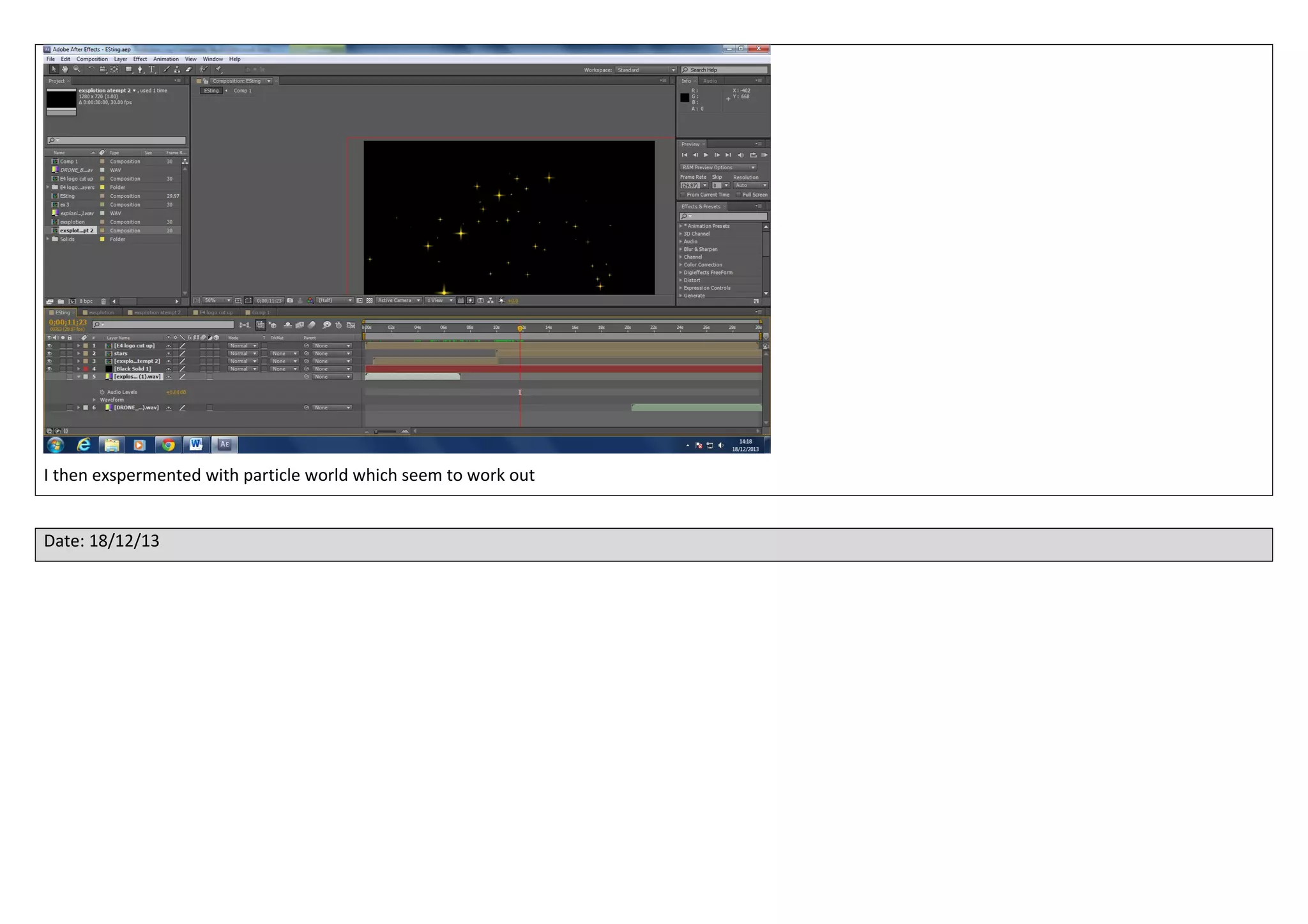
Task: Open the Workspace Standard dropdown
Action: coord(646,70)
